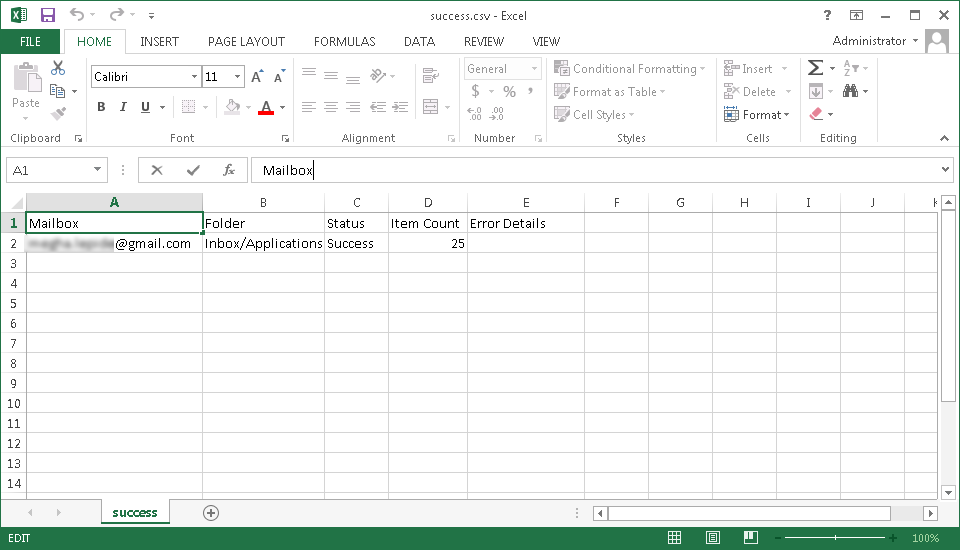960x550 pixels.
Task: Open the green FILE menu button
Action: coord(30,42)
